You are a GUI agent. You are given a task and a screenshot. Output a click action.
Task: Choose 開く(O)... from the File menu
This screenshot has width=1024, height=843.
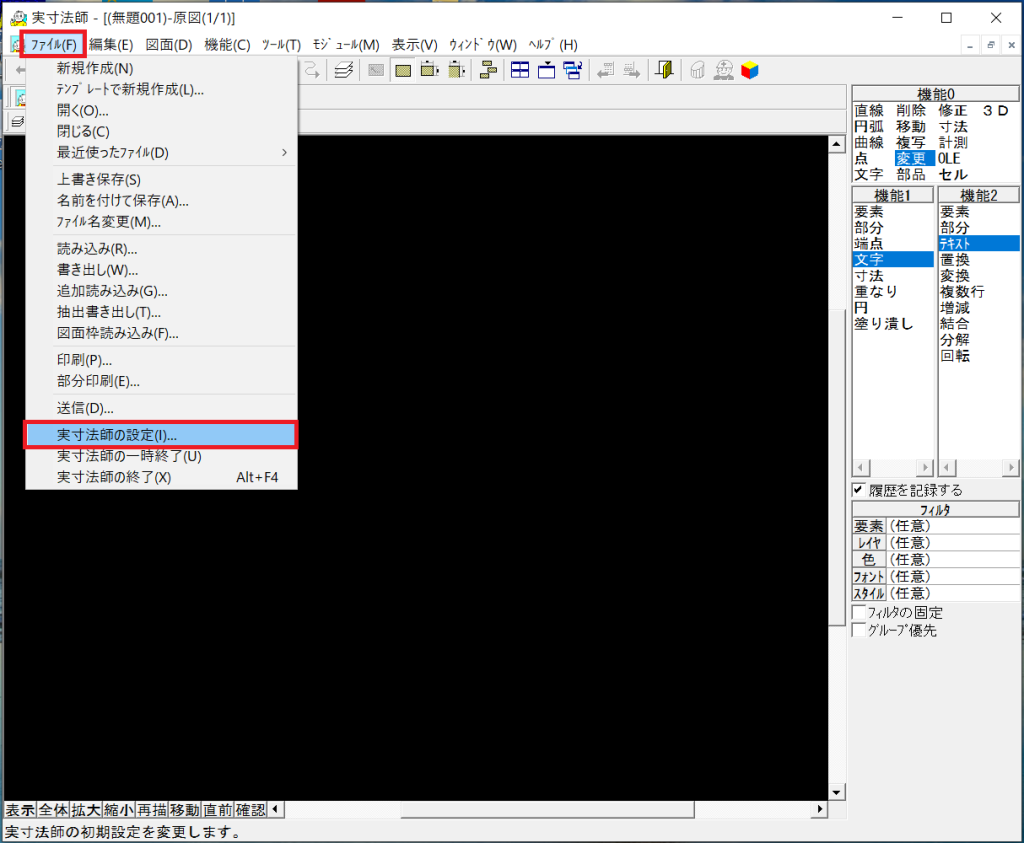coord(161,111)
